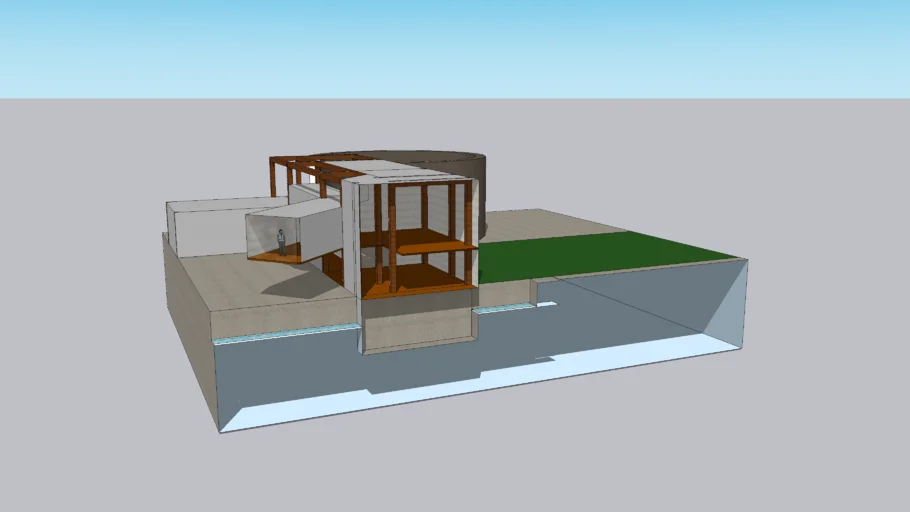Click the long white block on the left
This screenshot has width=910, height=512.
tap(205, 225)
